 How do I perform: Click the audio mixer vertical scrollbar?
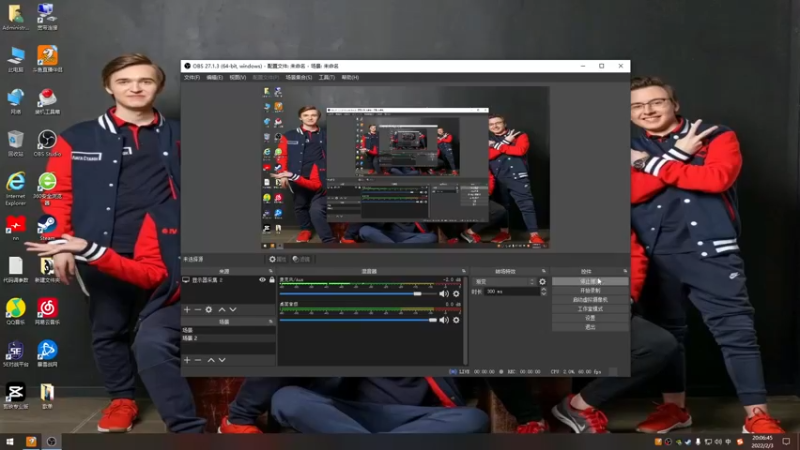[464, 320]
